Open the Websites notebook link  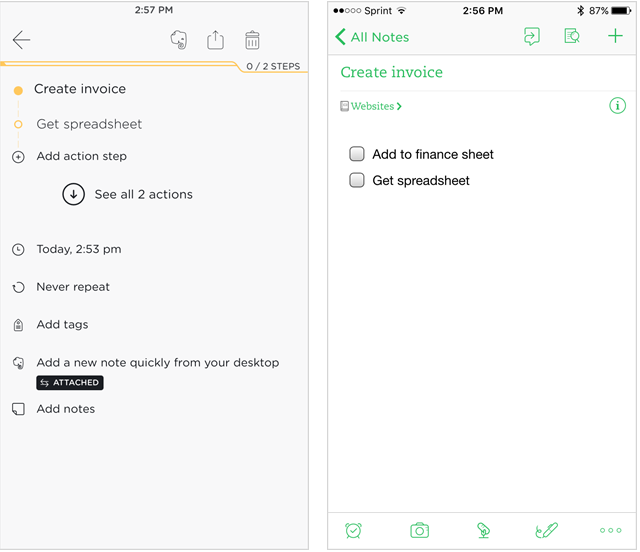point(372,106)
